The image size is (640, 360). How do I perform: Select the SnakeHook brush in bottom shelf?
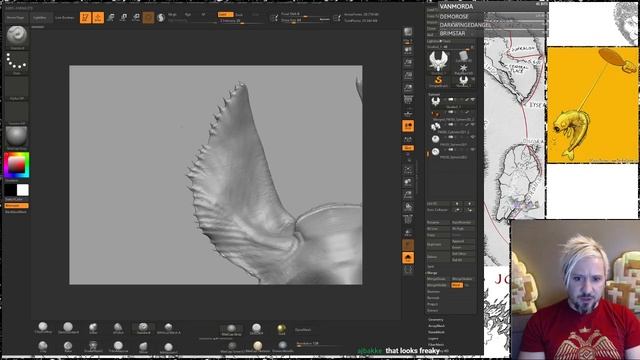(93, 347)
